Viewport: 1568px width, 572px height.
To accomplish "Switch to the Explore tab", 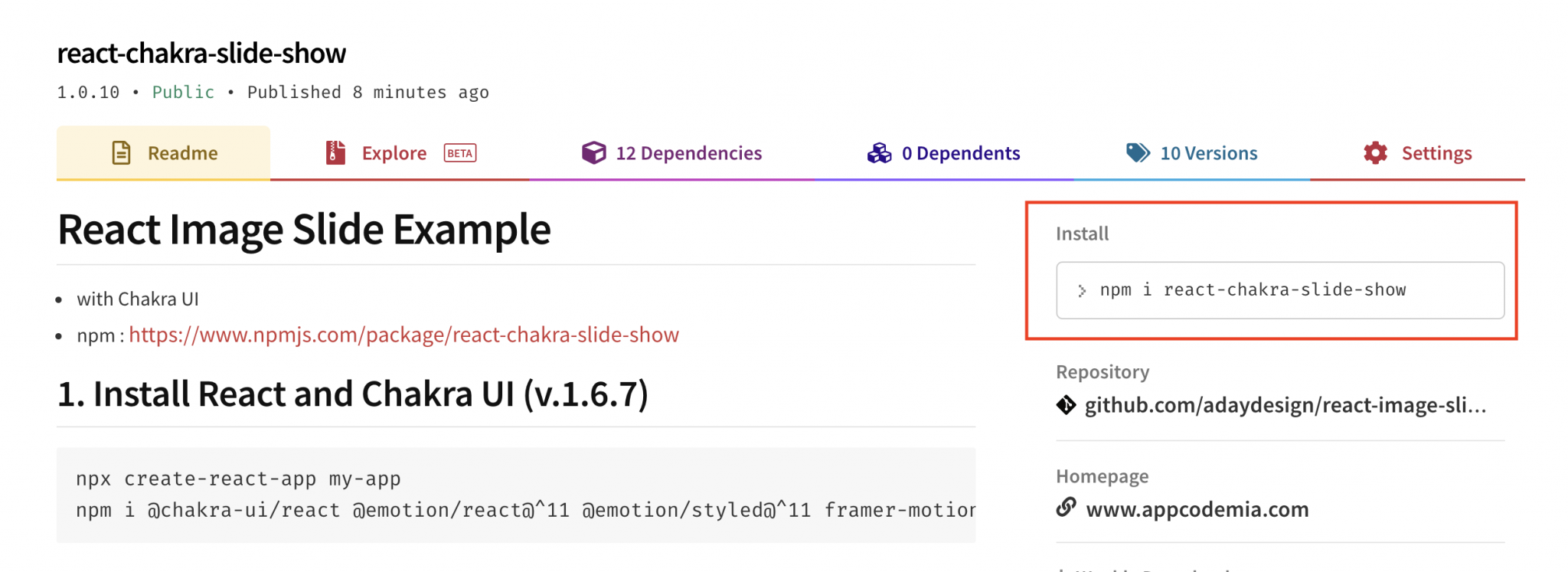I will pyautogui.click(x=394, y=152).
